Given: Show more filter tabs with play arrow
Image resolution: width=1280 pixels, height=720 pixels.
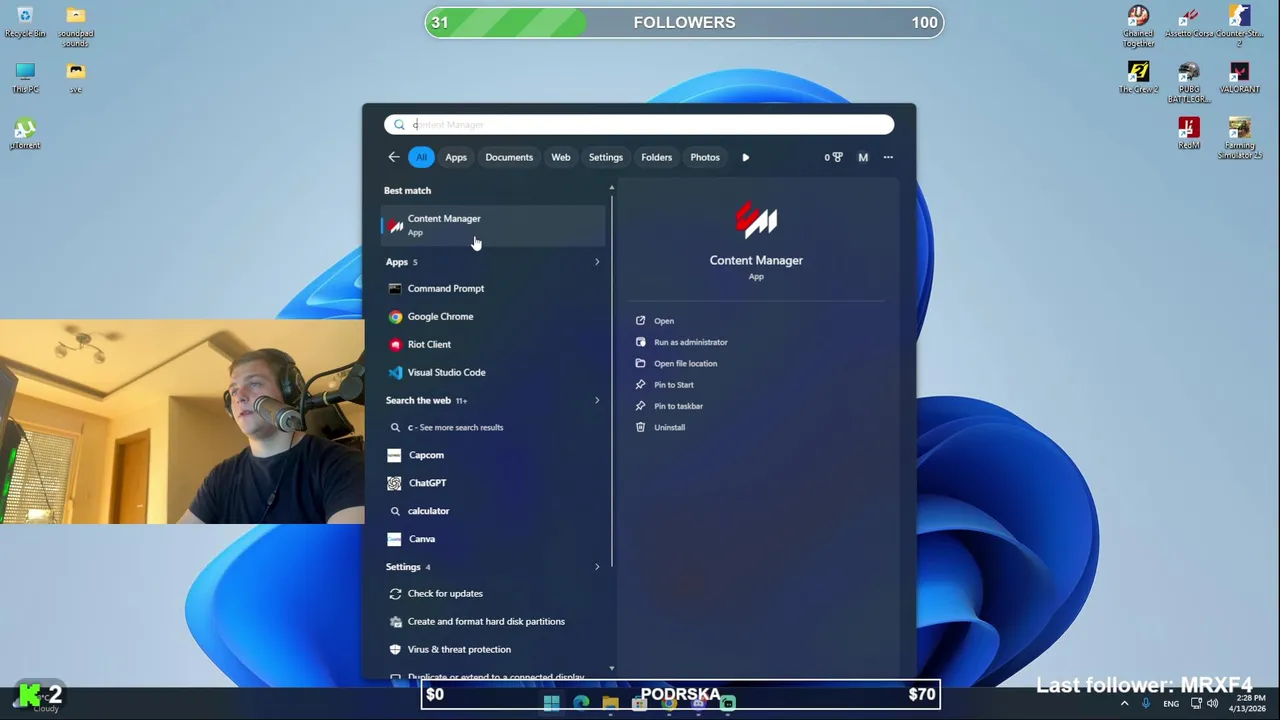Looking at the screenshot, I should click(745, 157).
